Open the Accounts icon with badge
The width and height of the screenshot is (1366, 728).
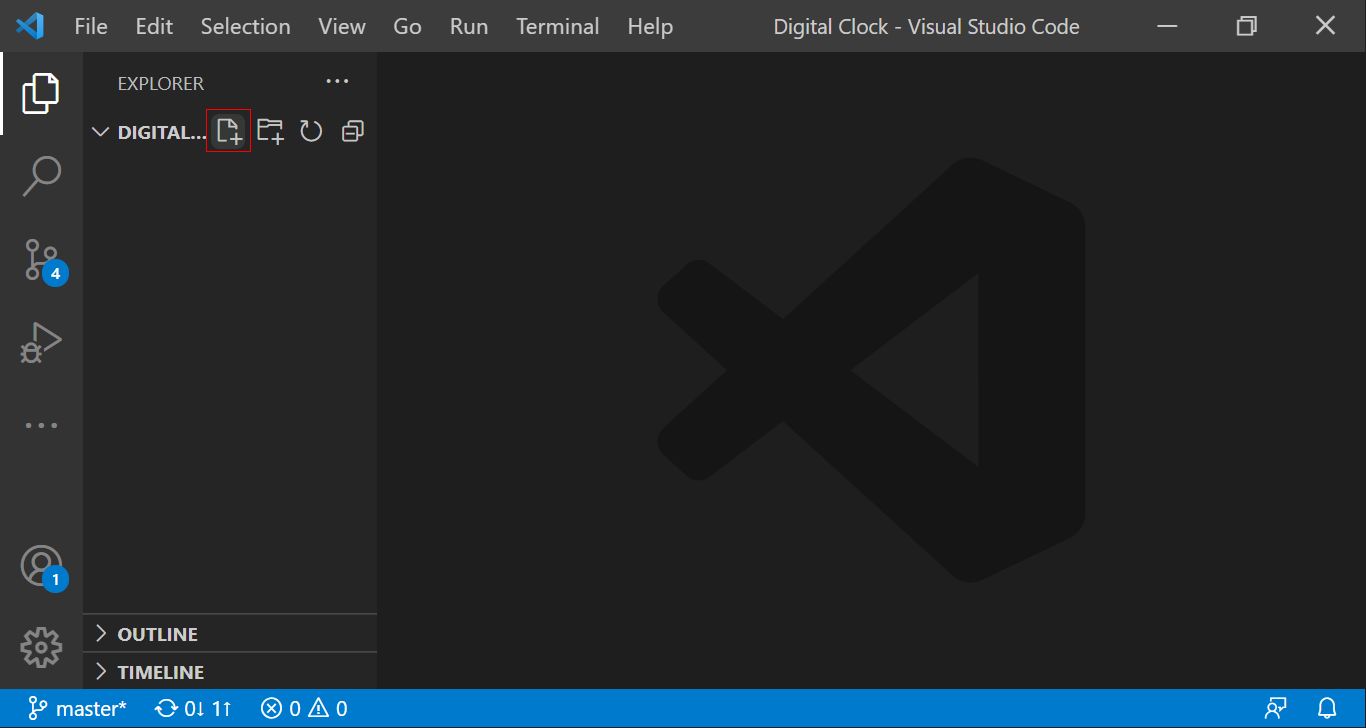(44, 568)
